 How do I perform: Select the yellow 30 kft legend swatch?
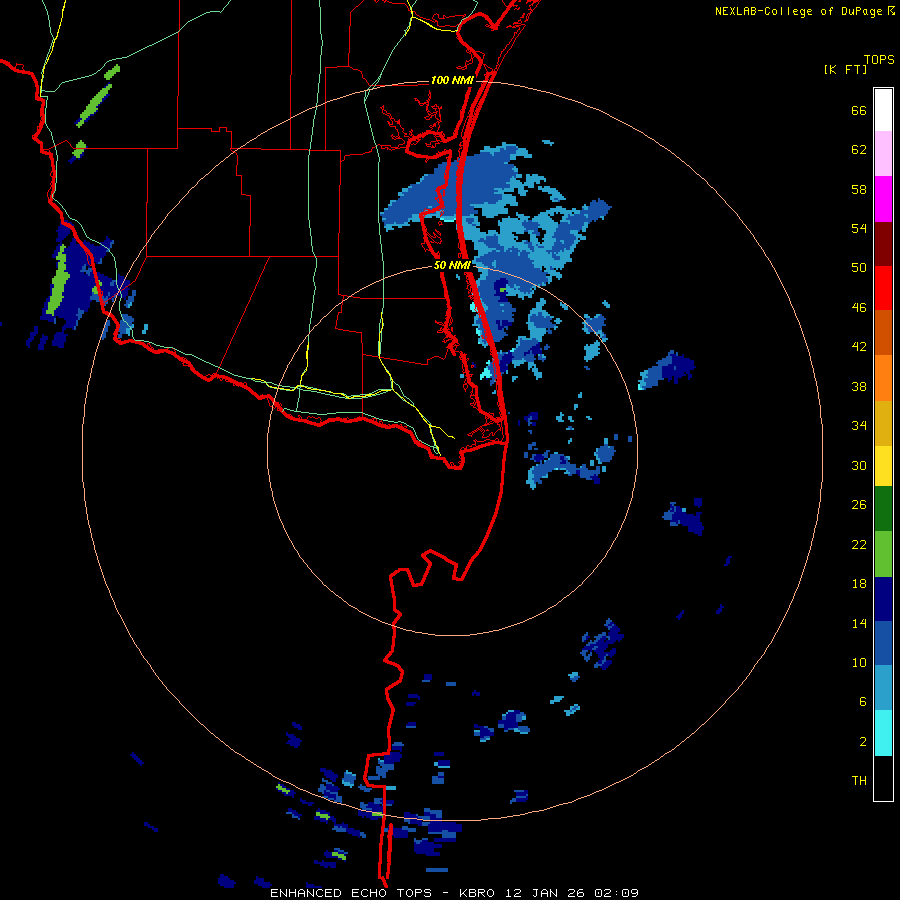tap(883, 466)
